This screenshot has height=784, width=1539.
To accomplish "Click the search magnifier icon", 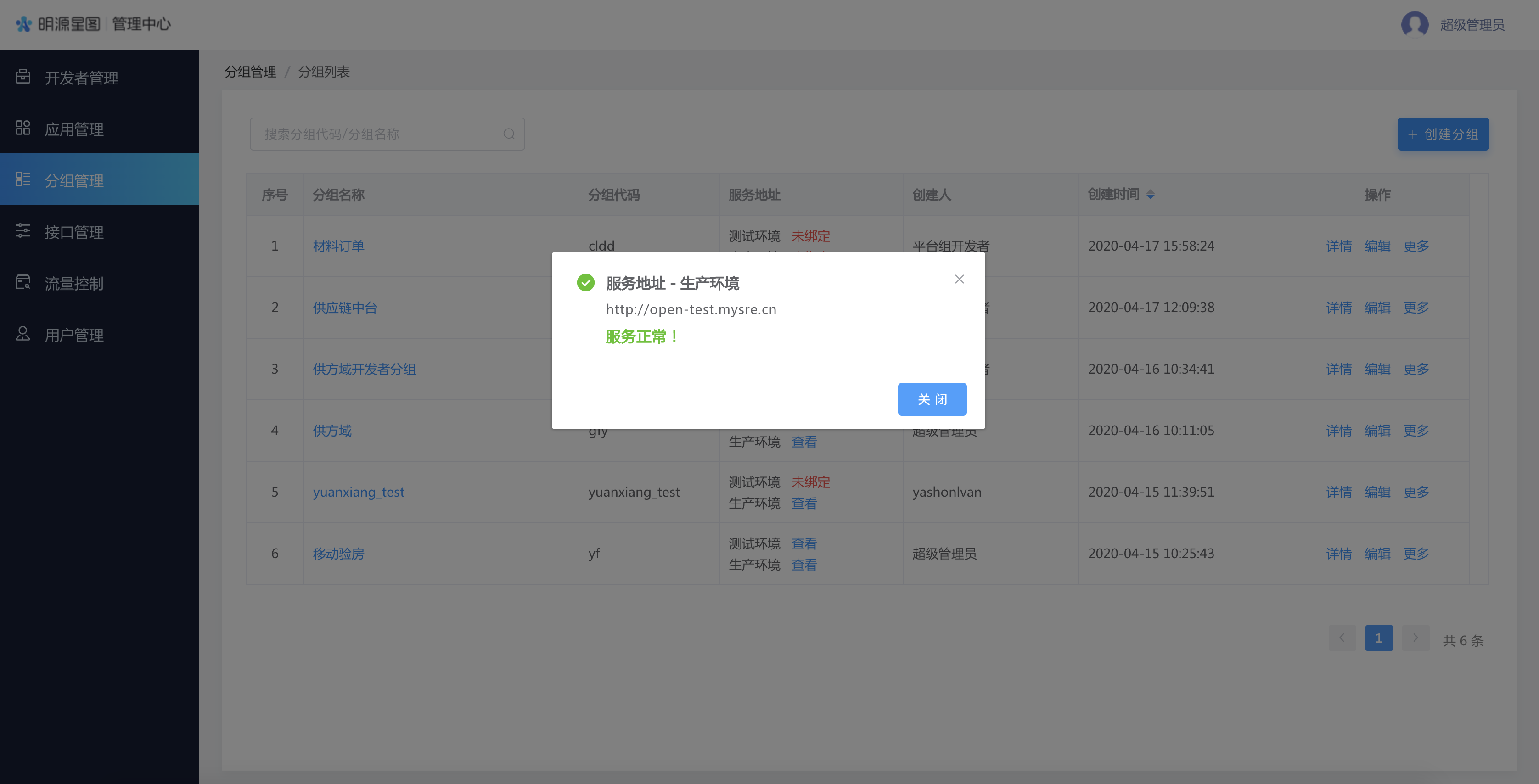I will [x=508, y=134].
